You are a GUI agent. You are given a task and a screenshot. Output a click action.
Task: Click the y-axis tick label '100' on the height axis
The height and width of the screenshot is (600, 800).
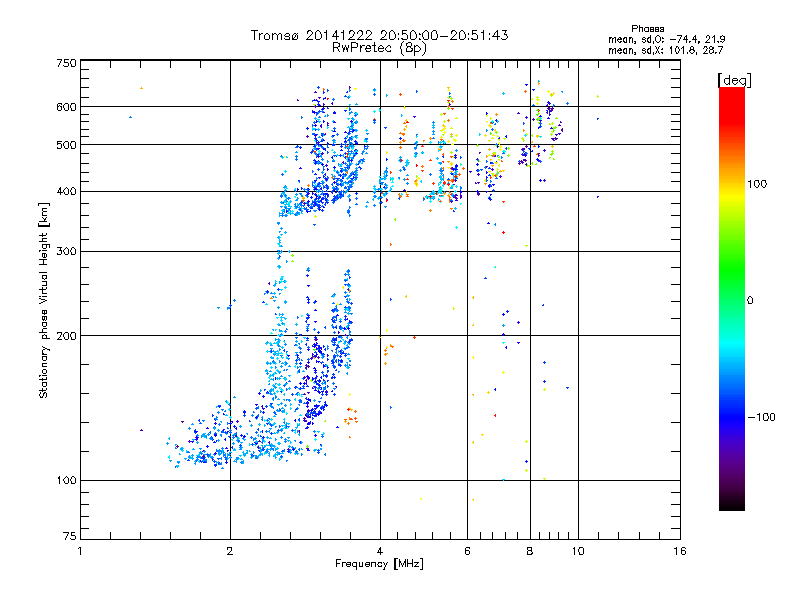pos(66,481)
